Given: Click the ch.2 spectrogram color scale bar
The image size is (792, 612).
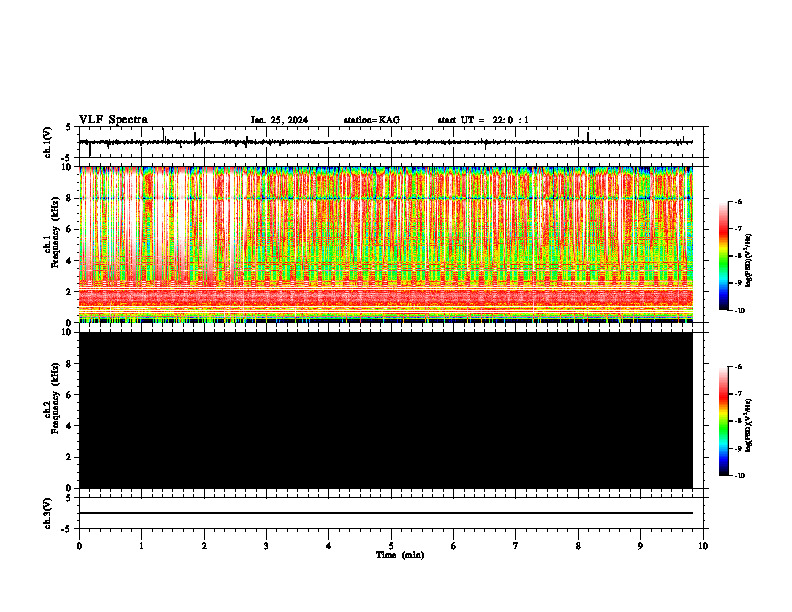Looking at the screenshot, I should [723, 421].
